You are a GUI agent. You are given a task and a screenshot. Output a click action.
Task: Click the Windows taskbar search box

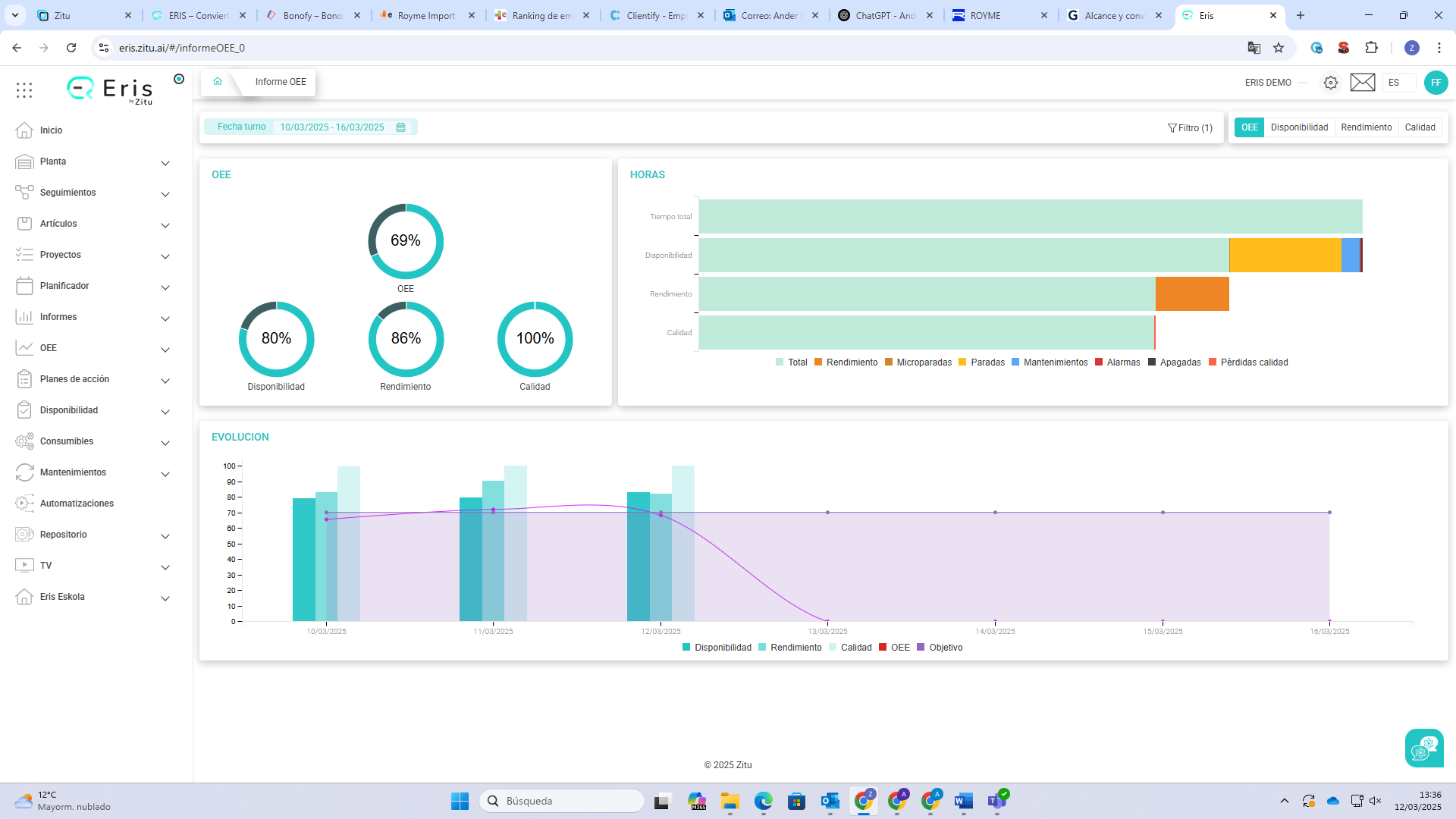point(561,801)
